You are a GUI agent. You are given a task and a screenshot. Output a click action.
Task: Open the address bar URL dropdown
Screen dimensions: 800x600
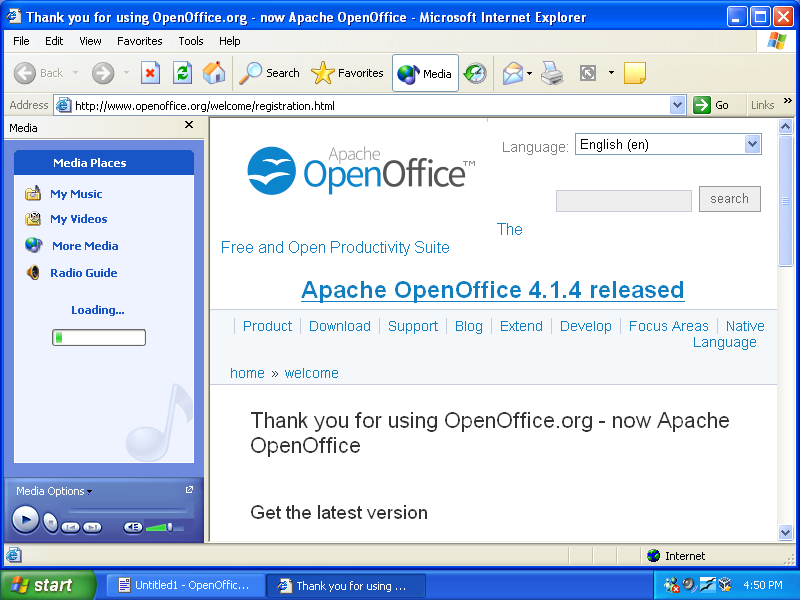(677, 105)
